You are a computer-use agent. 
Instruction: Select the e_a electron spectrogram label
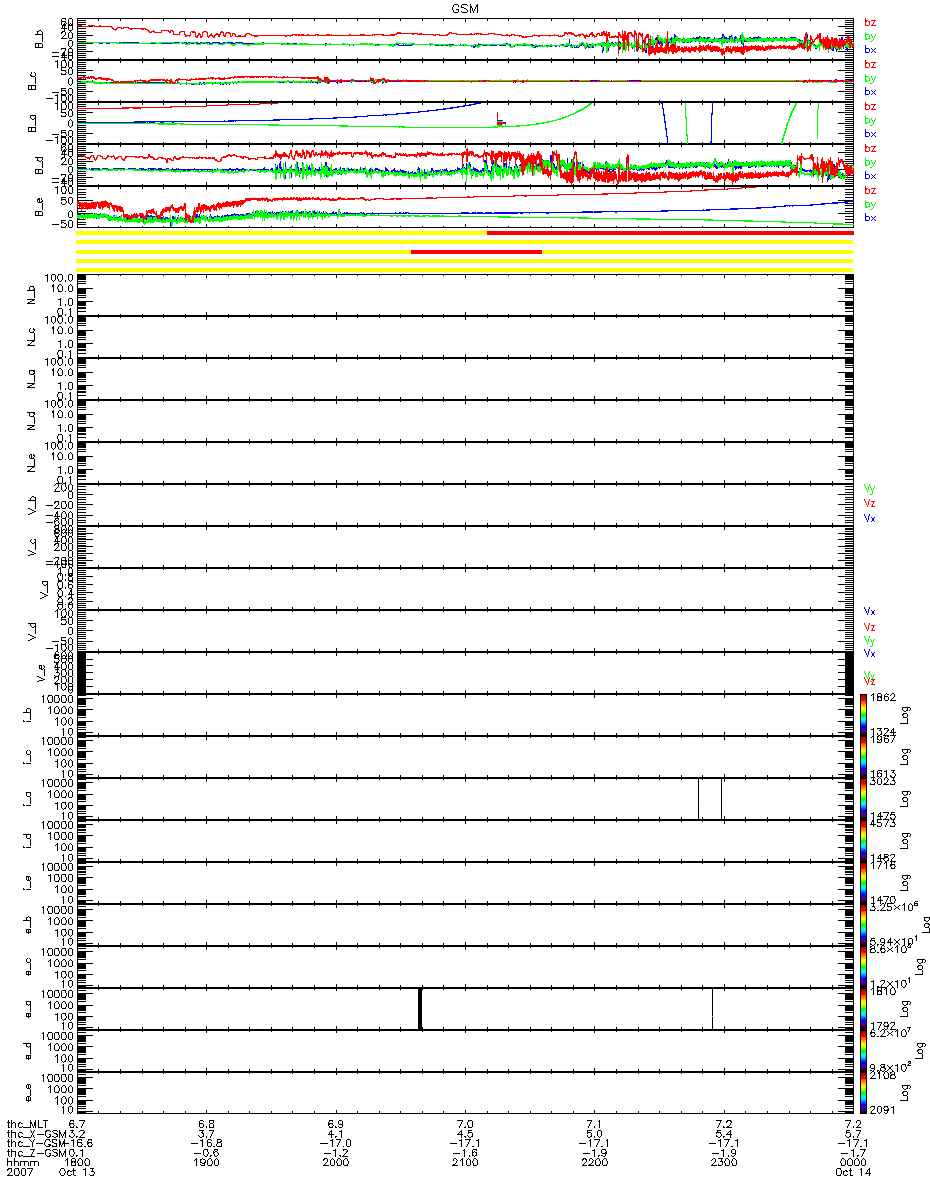(x=30, y=1009)
